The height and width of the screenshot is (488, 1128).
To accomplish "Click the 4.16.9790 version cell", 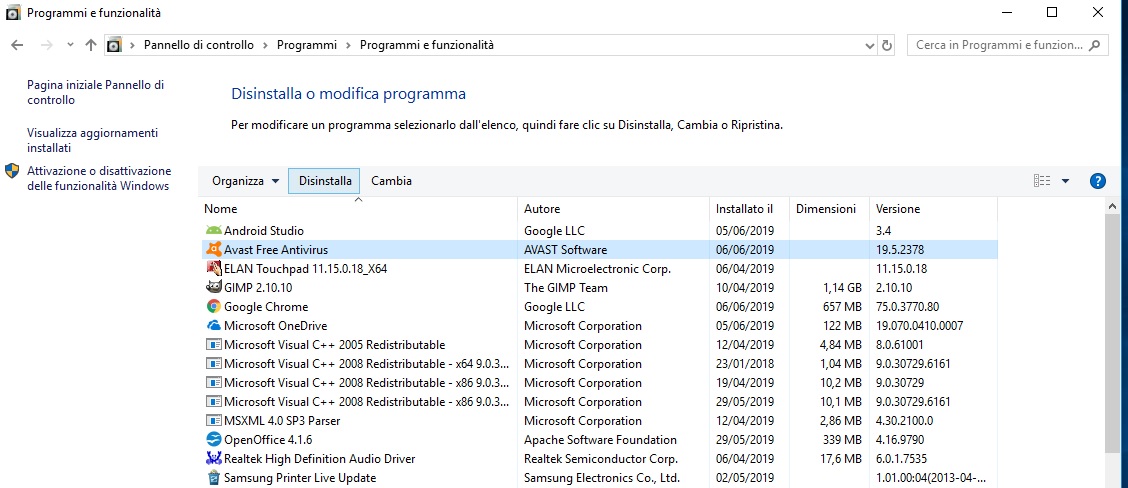I will pyautogui.click(x=900, y=440).
